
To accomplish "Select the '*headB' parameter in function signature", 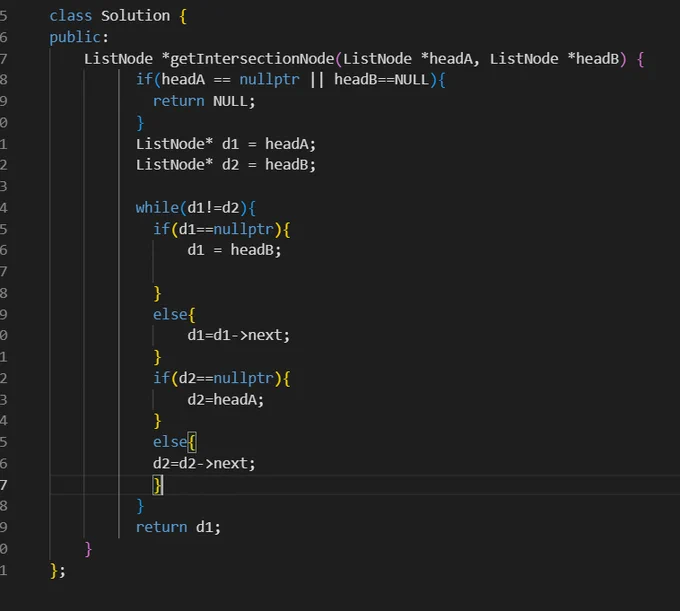I will click(593, 59).
